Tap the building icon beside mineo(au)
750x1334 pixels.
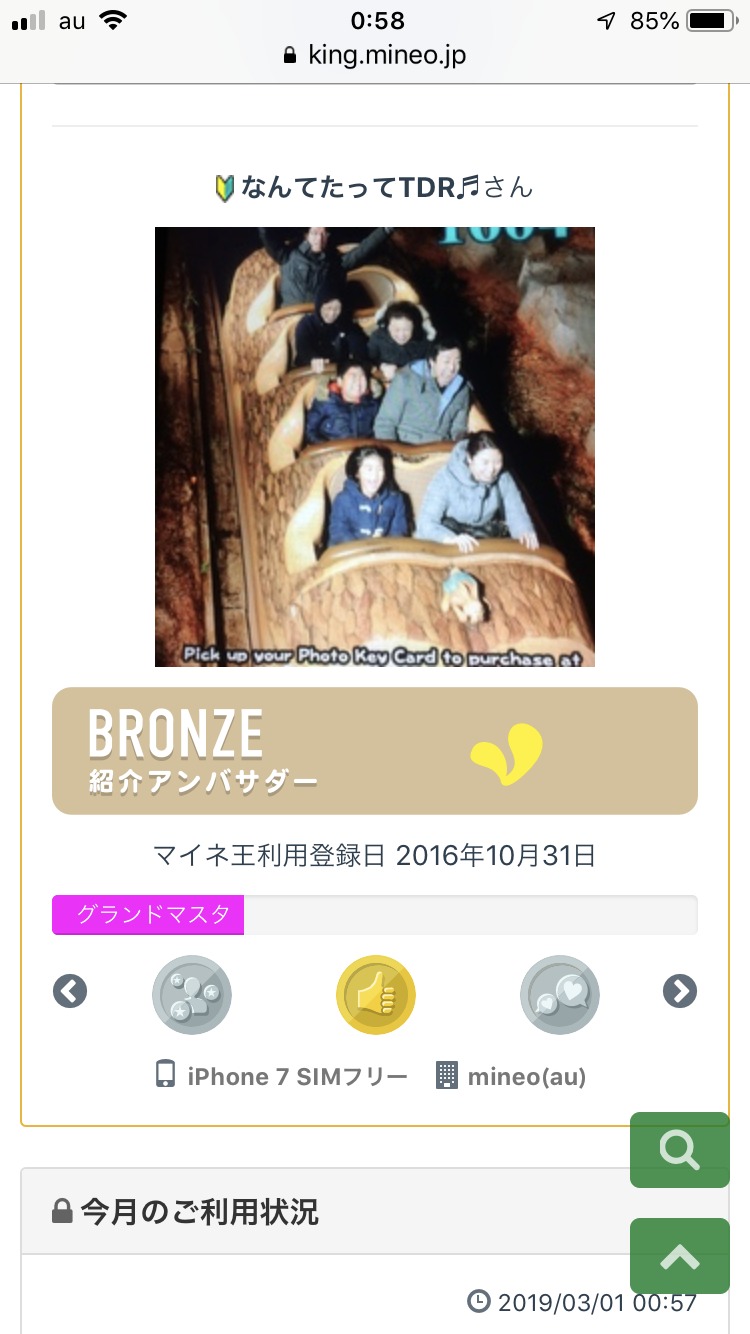pyautogui.click(x=447, y=1076)
